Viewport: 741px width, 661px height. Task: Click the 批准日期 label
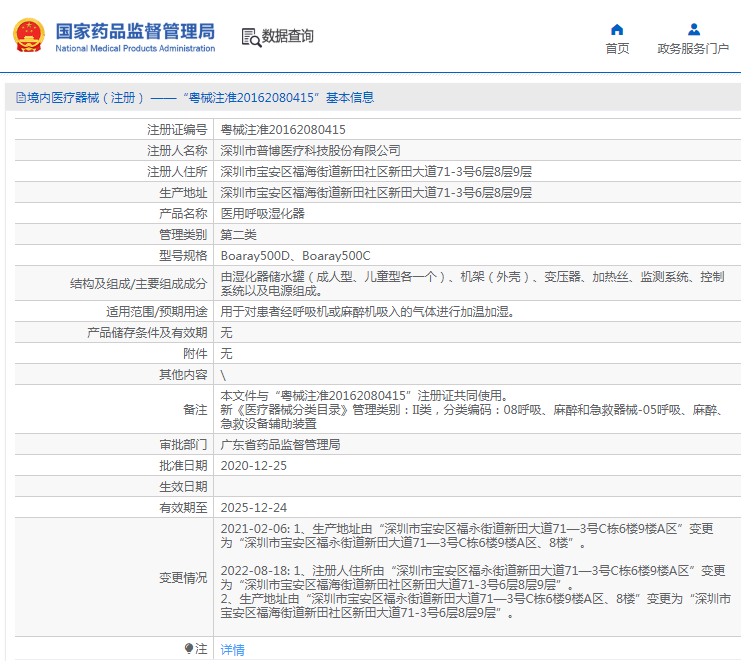pyautogui.click(x=183, y=466)
